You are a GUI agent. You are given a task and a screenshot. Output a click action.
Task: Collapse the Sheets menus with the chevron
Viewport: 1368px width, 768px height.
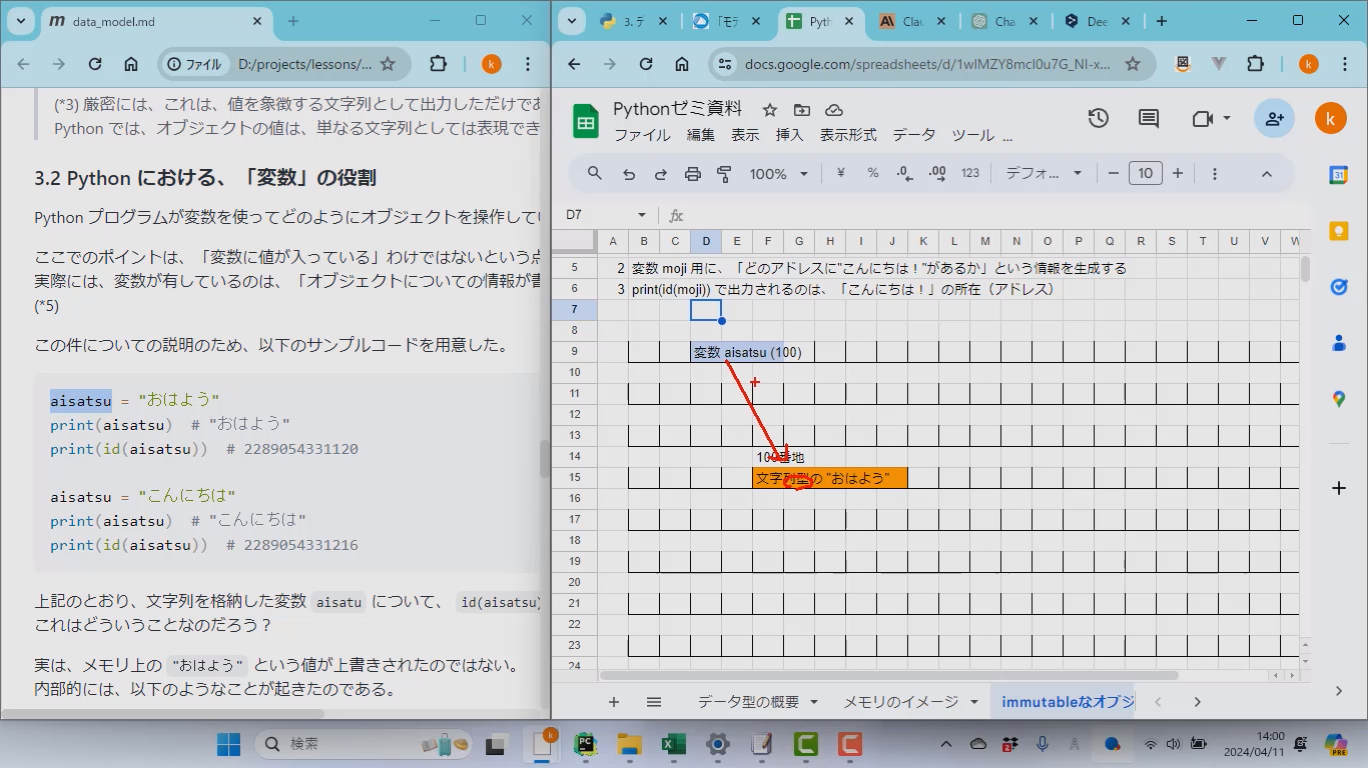pyautogui.click(x=1266, y=174)
